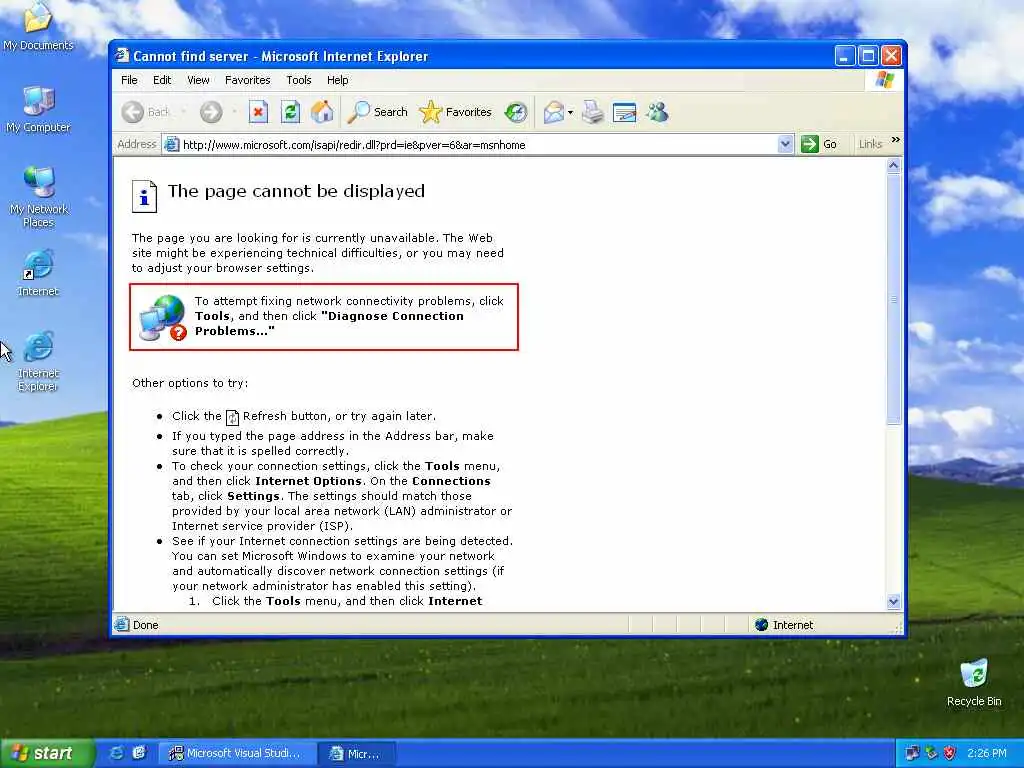The height and width of the screenshot is (768, 1024).
Task: Click the inline Refresh icon in page text
Action: 232,417
